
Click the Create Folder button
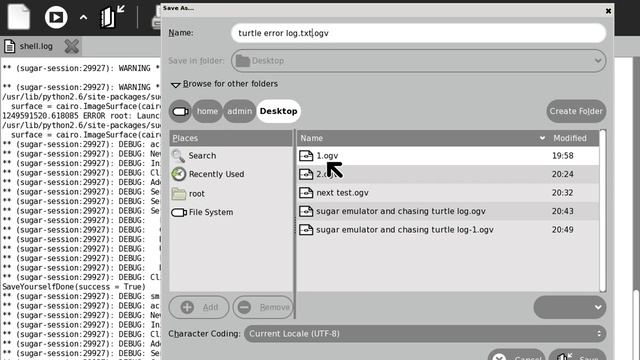(576, 111)
